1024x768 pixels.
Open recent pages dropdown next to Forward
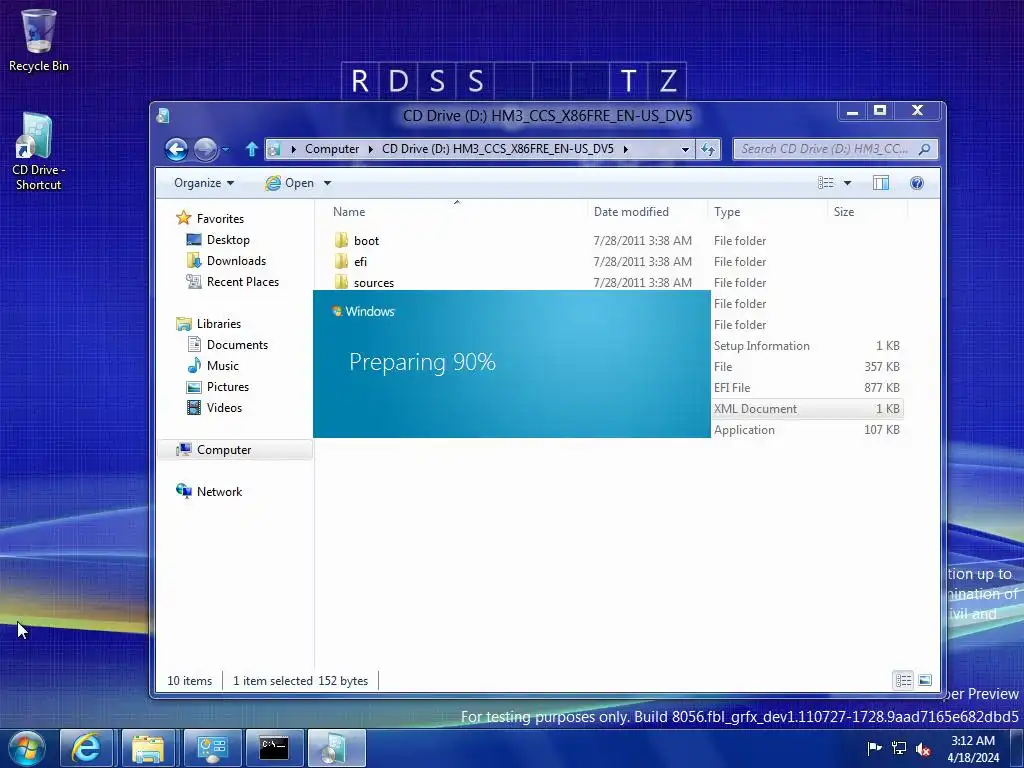(225, 150)
